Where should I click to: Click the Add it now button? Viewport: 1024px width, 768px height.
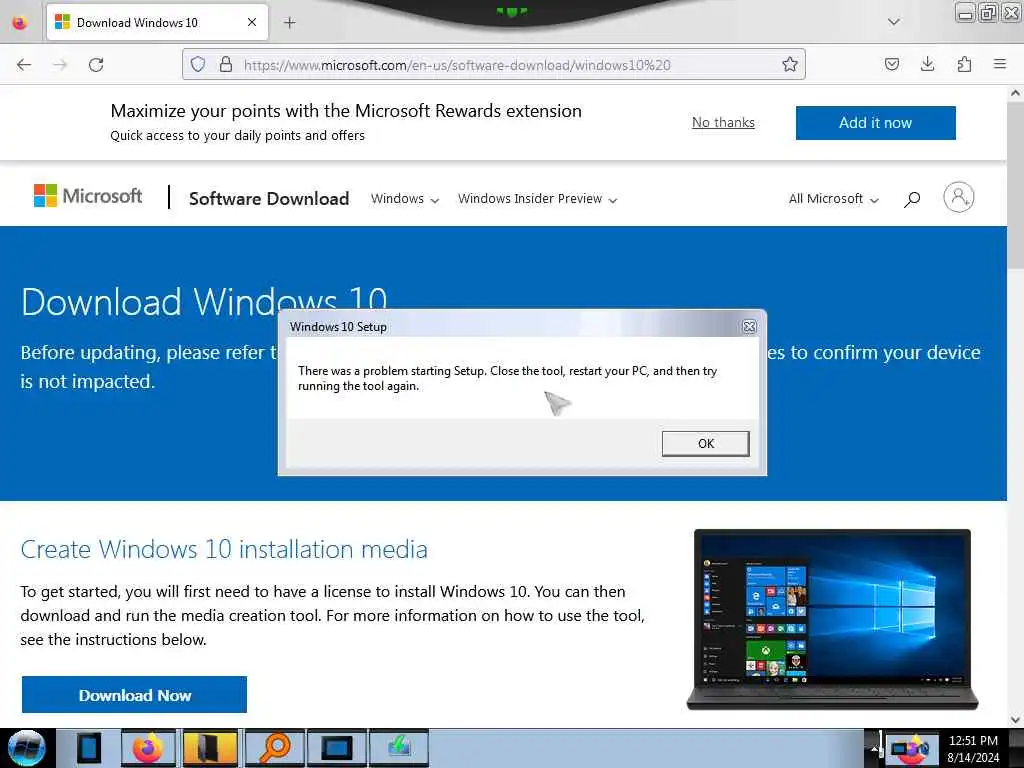point(875,123)
